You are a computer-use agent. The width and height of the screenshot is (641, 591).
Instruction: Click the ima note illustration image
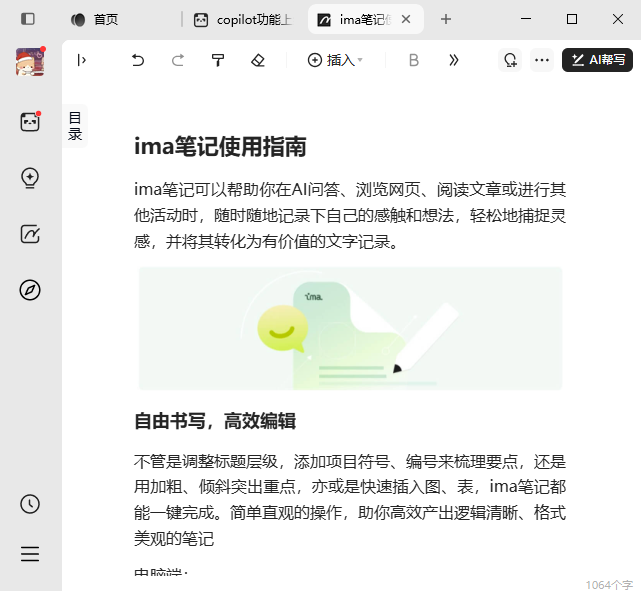point(350,328)
